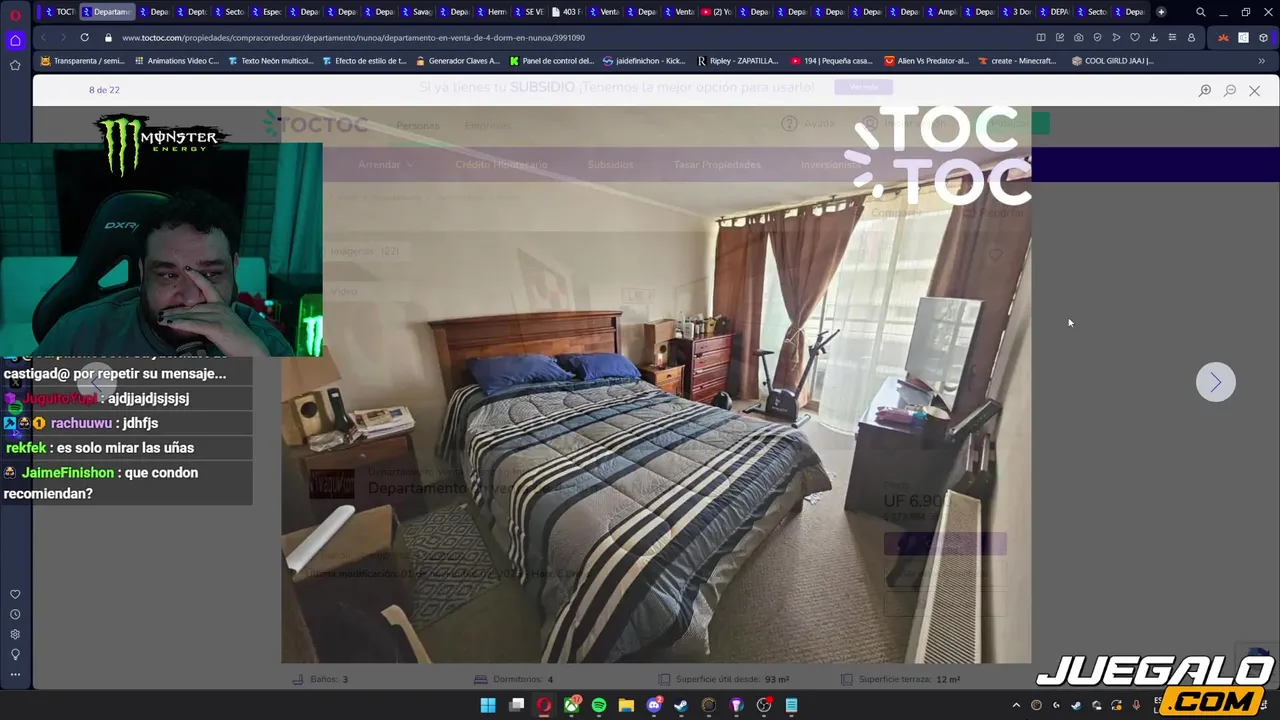Screen dimensions: 1280x720
Task: Open the 'Panel de control del...' bookmark
Action: (551, 61)
